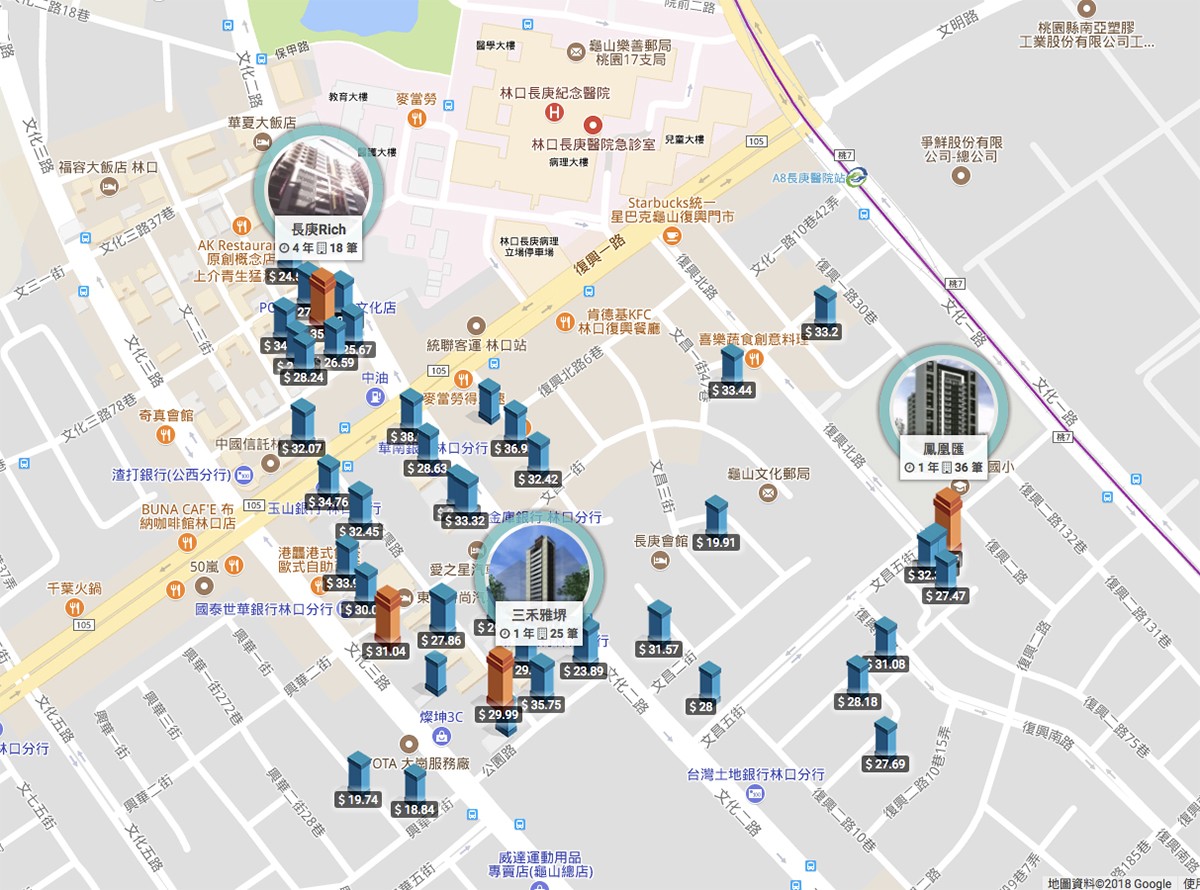Select the $35.75 price label
This screenshot has width=1200, height=890.
point(542,704)
